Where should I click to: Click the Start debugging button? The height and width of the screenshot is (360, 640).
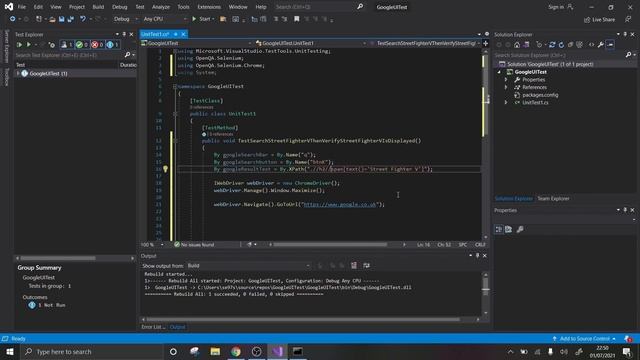tap(202, 19)
